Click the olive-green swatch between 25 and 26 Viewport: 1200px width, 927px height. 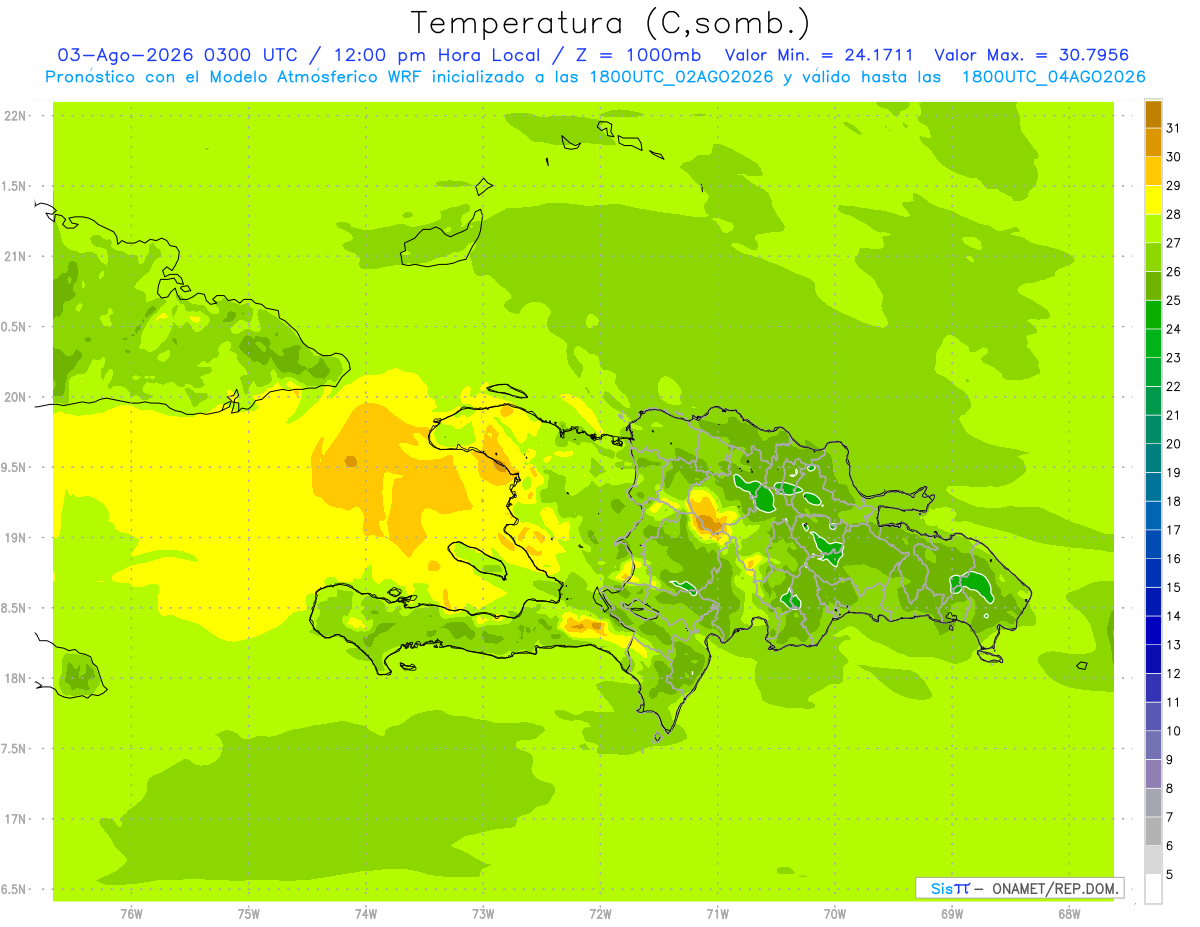(1153, 286)
